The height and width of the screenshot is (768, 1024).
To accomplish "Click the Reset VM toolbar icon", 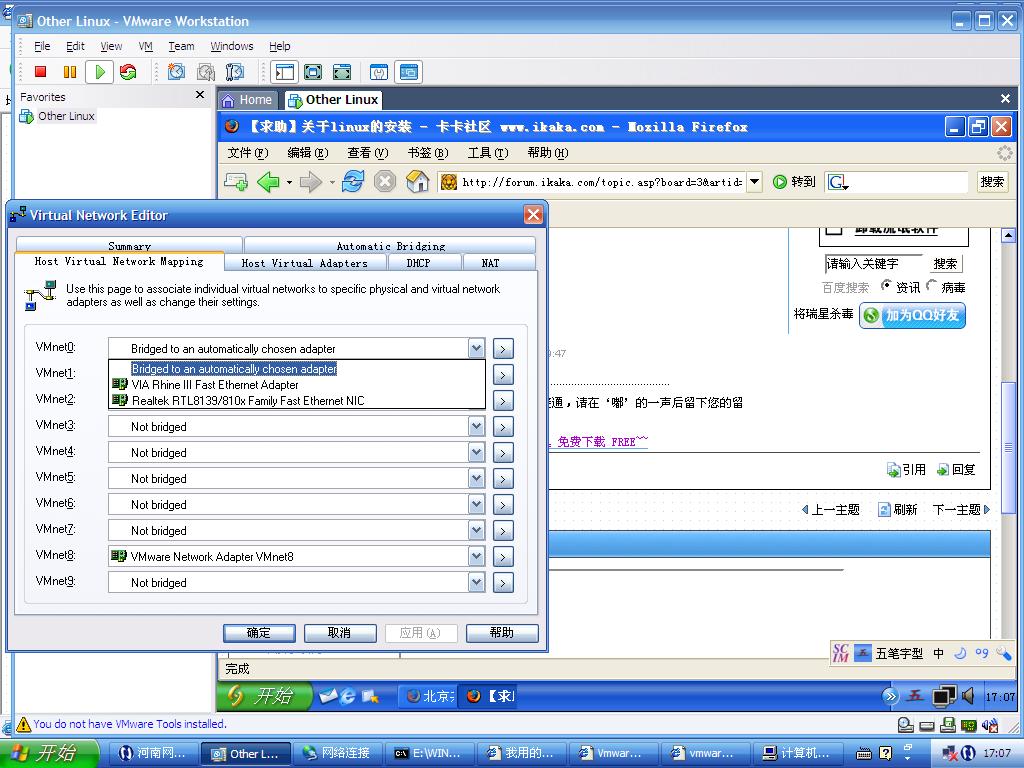I will tap(128, 72).
